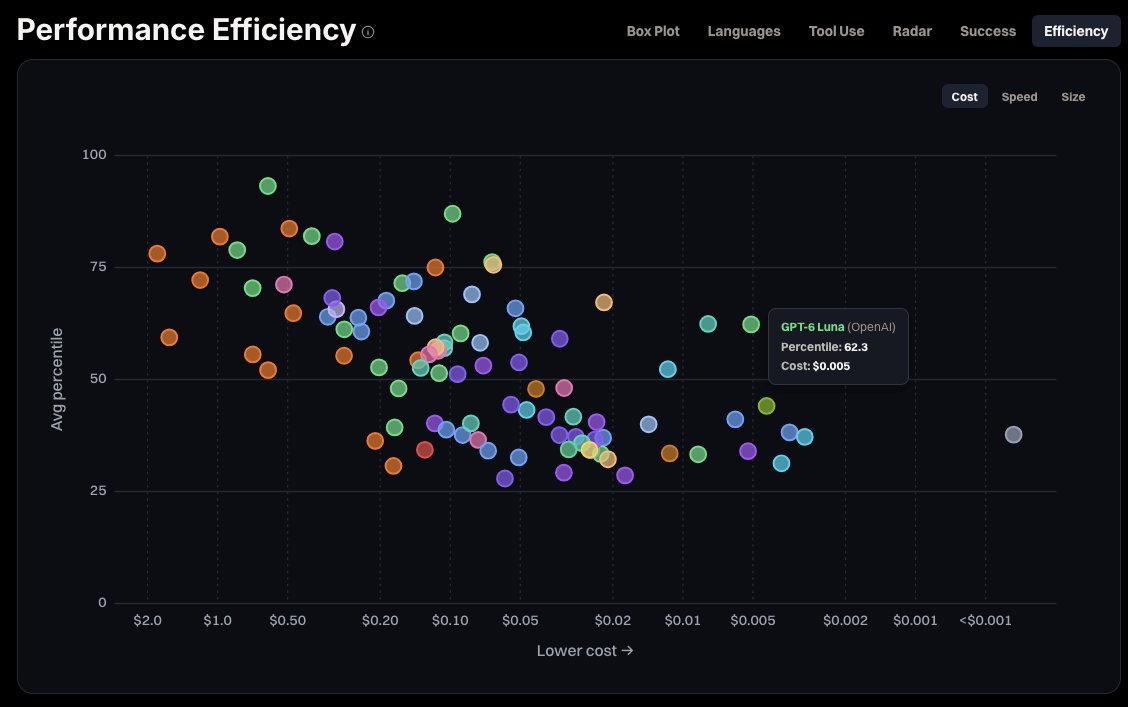The image size is (1128, 707).
Task: Click the '75' y-axis tick label
Action: tap(99, 267)
